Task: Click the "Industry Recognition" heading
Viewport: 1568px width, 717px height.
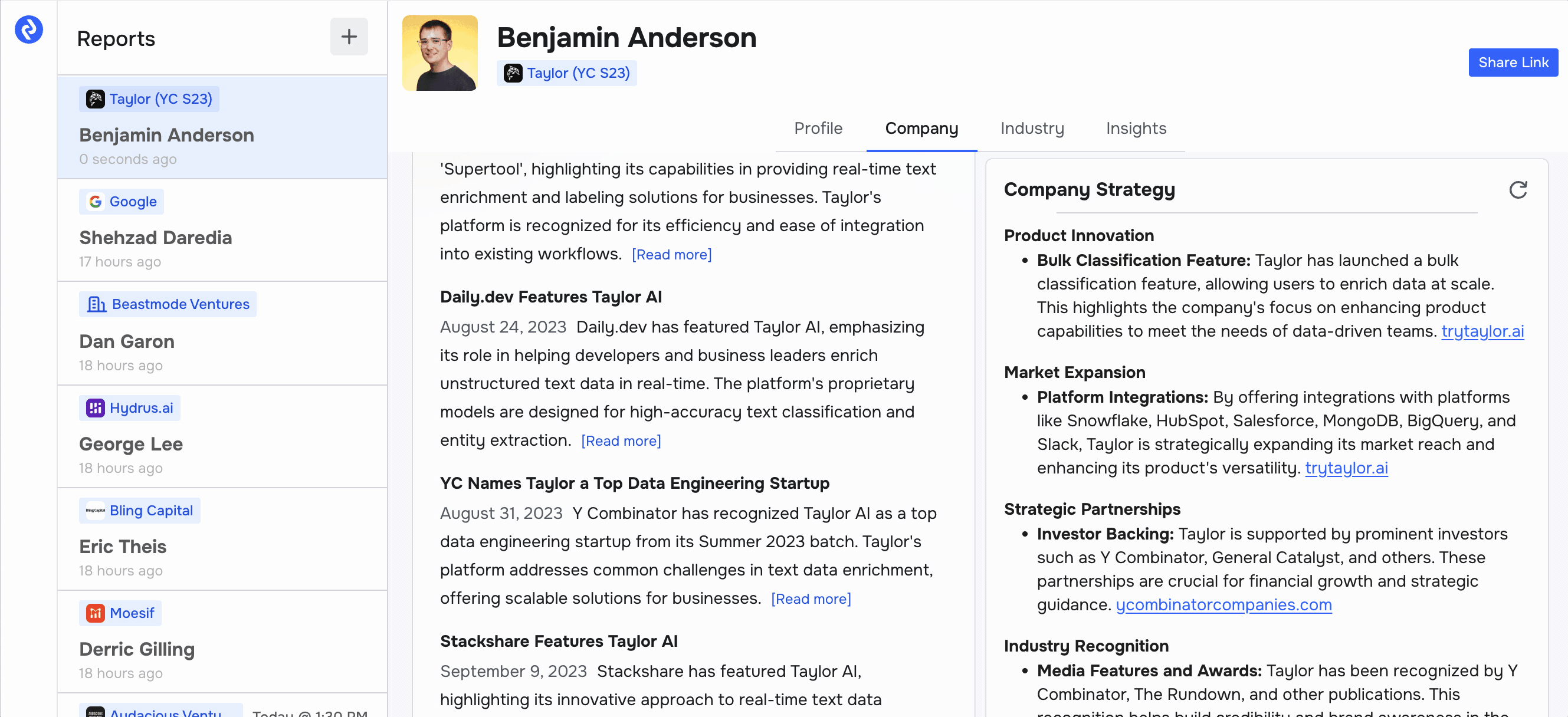Action: coord(1086,646)
